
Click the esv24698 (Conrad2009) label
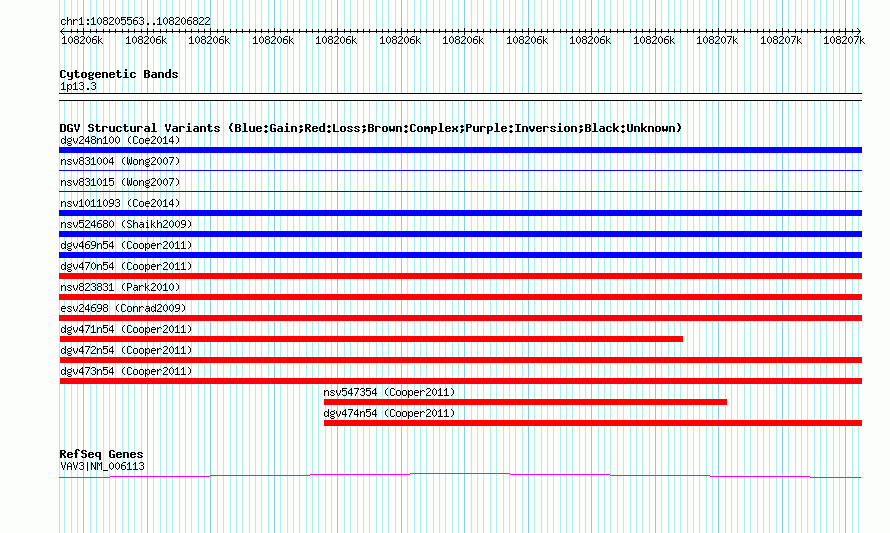pyautogui.click(x=123, y=308)
